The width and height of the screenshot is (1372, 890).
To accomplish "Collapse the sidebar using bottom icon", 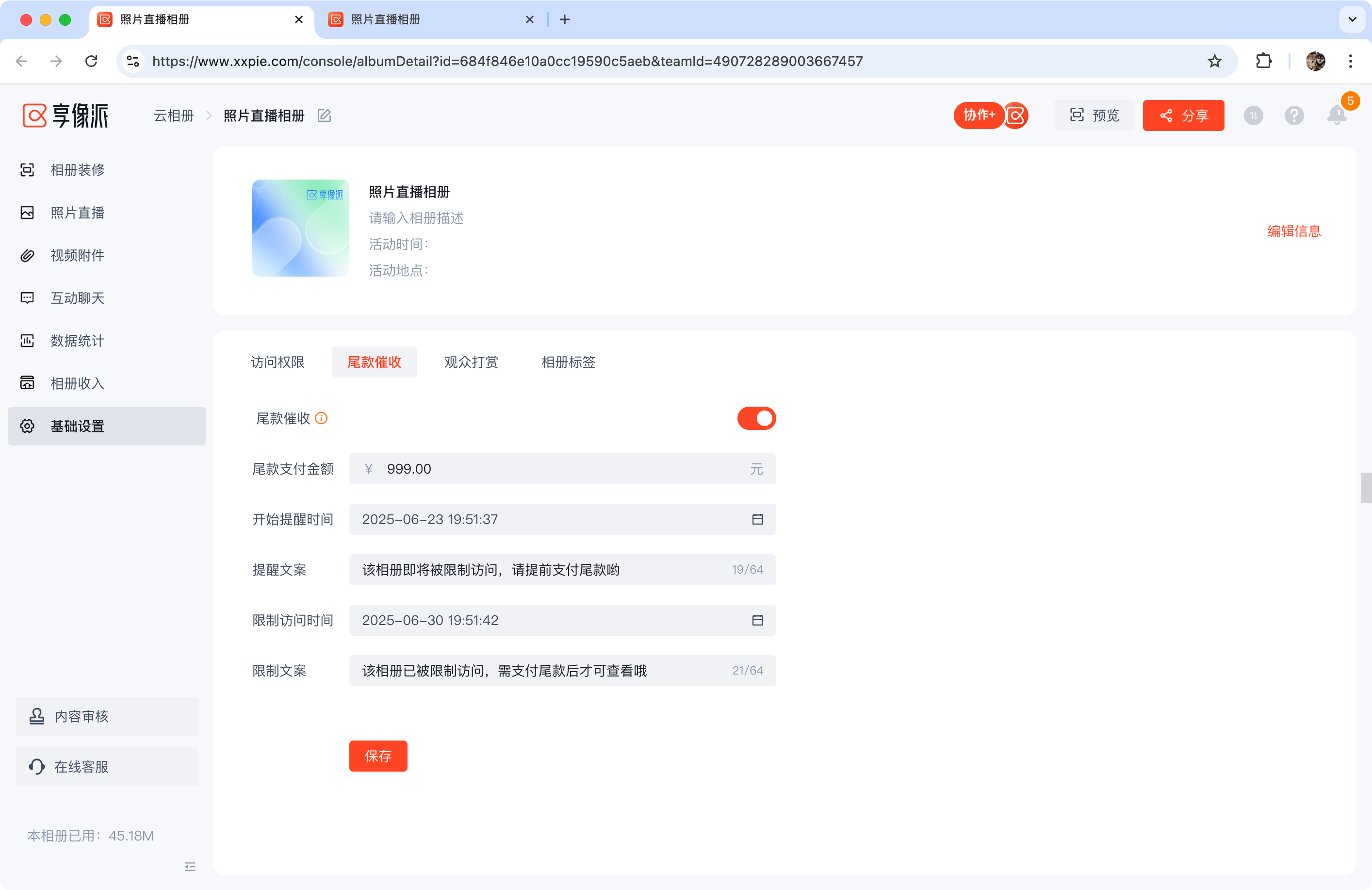I will tap(190, 866).
